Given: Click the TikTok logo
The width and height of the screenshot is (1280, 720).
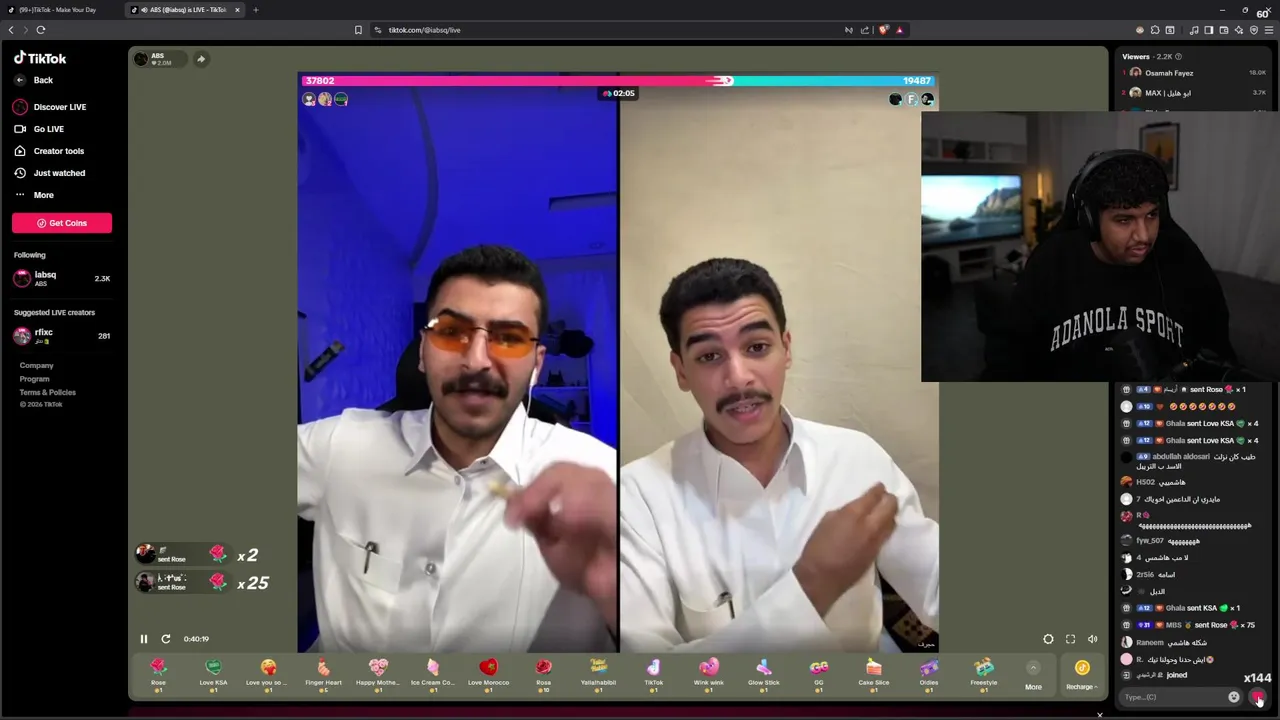Looking at the screenshot, I should (x=40, y=58).
